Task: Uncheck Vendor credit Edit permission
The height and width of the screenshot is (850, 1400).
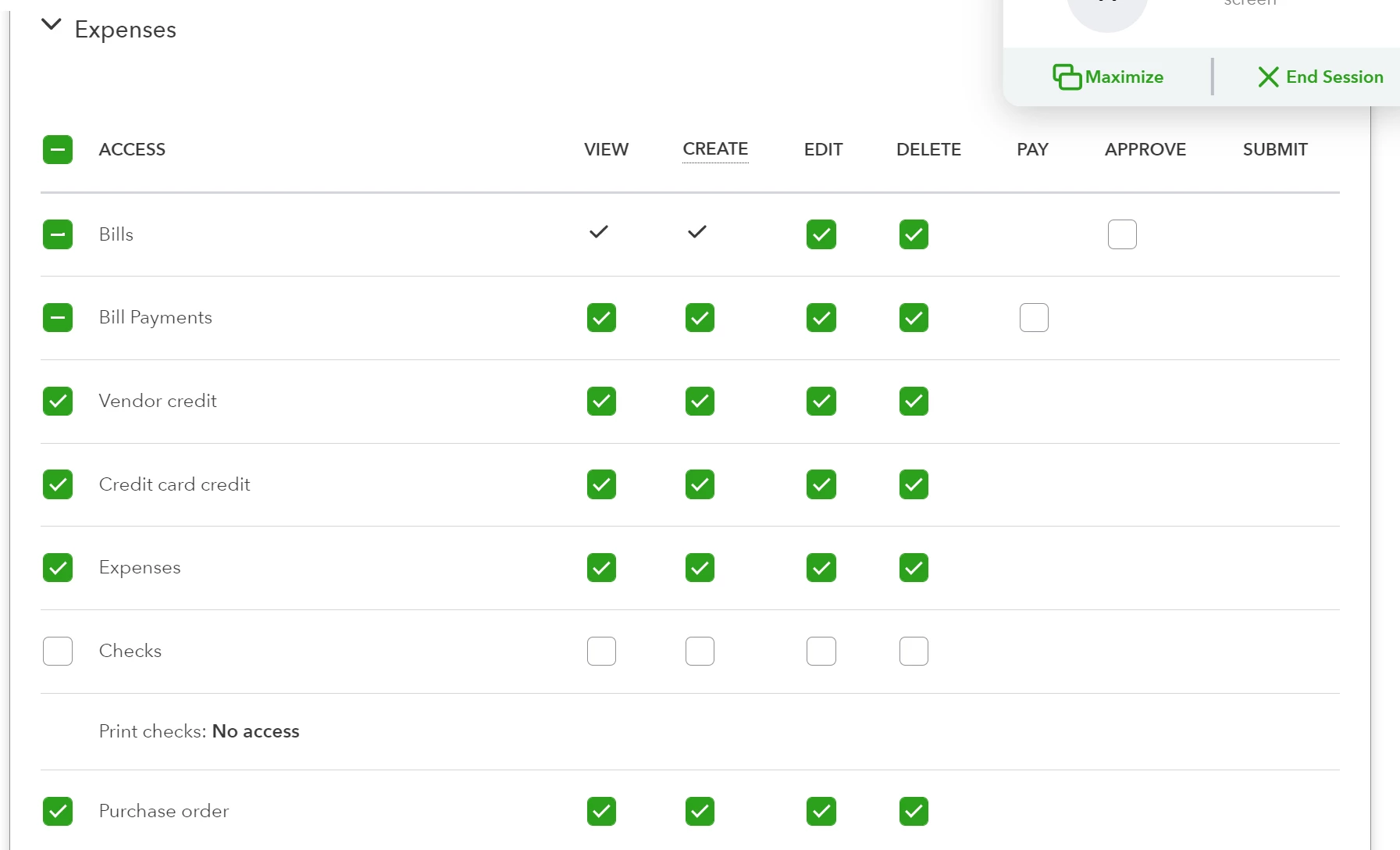Action: coord(821,402)
